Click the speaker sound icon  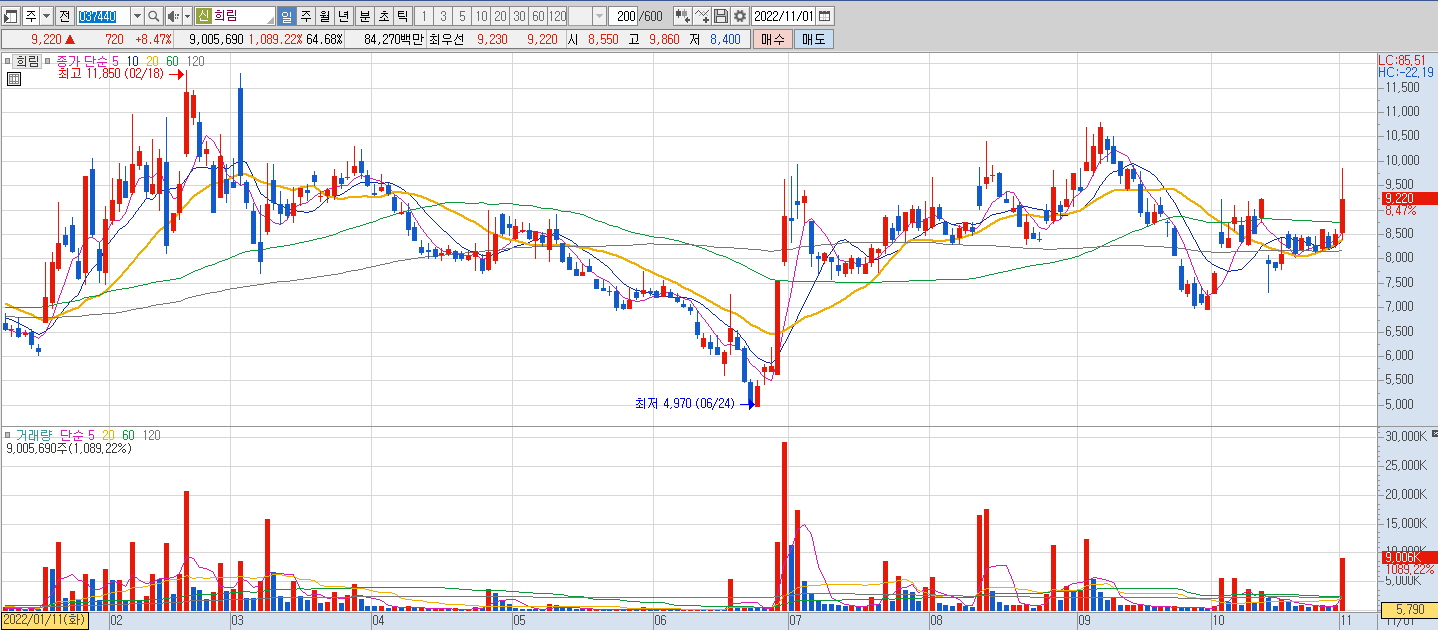[x=173, y=16]
